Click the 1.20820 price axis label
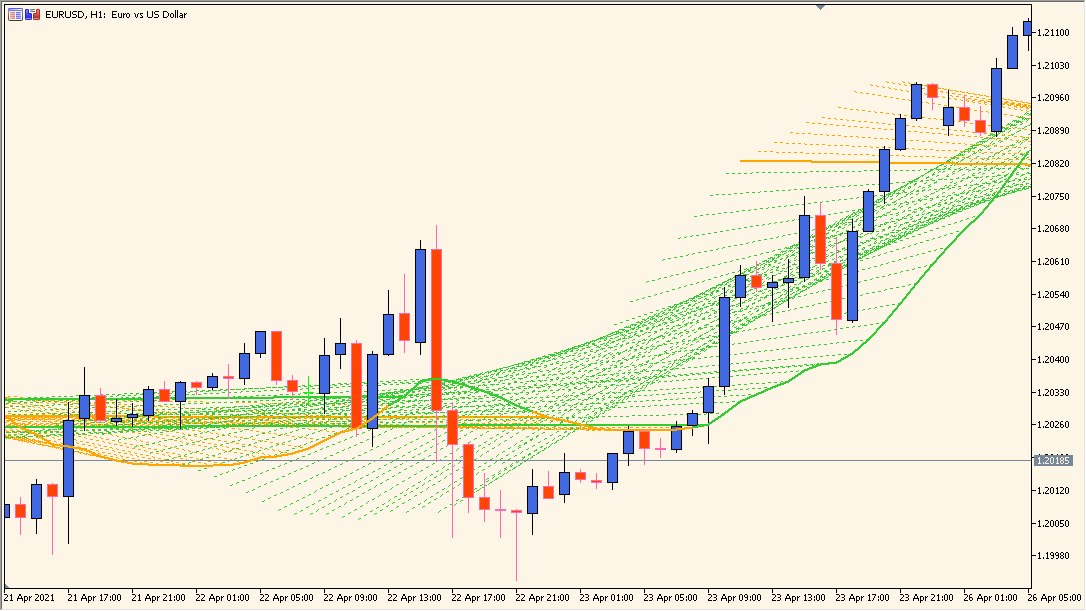Image resolution: width=1086 pixels, height=611 pixels. coord(1057,162)
